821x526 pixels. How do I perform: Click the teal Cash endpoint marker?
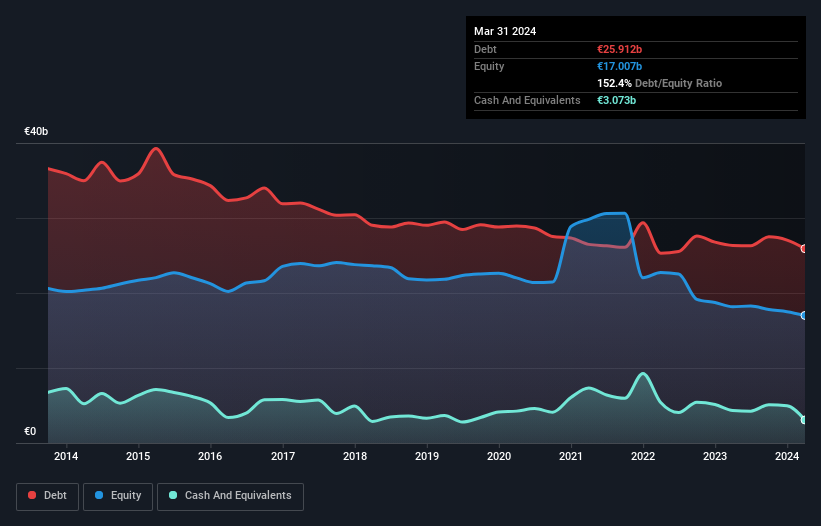(804, 420)
